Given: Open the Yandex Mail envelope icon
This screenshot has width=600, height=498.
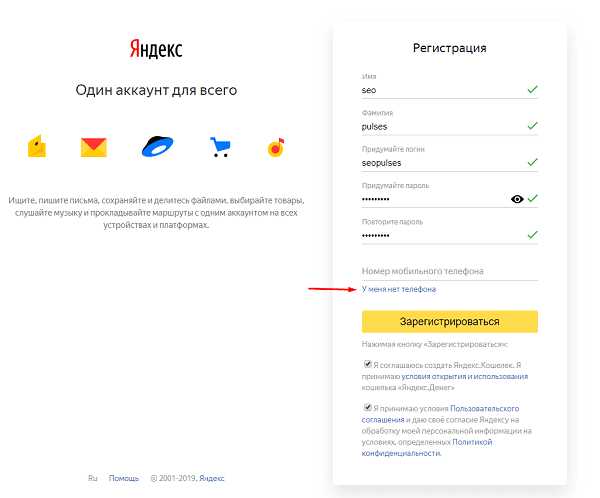Looking at the screenshot, I should (x=94, y=147).
